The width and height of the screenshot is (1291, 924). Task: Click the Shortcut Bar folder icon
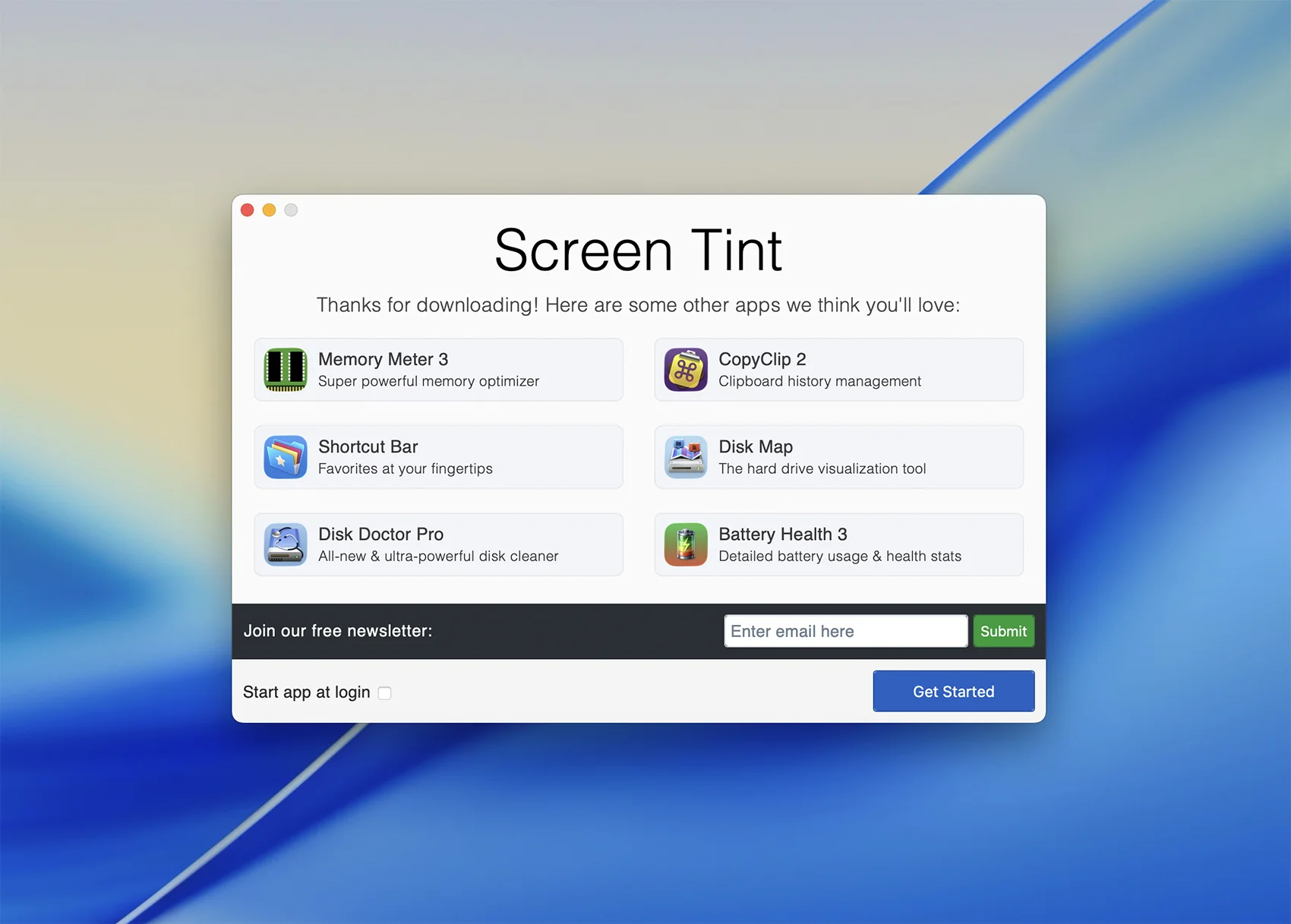[x=286, y=457]
